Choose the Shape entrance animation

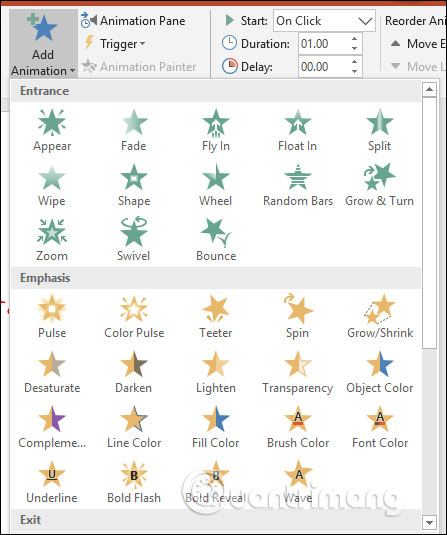point(134,185)
